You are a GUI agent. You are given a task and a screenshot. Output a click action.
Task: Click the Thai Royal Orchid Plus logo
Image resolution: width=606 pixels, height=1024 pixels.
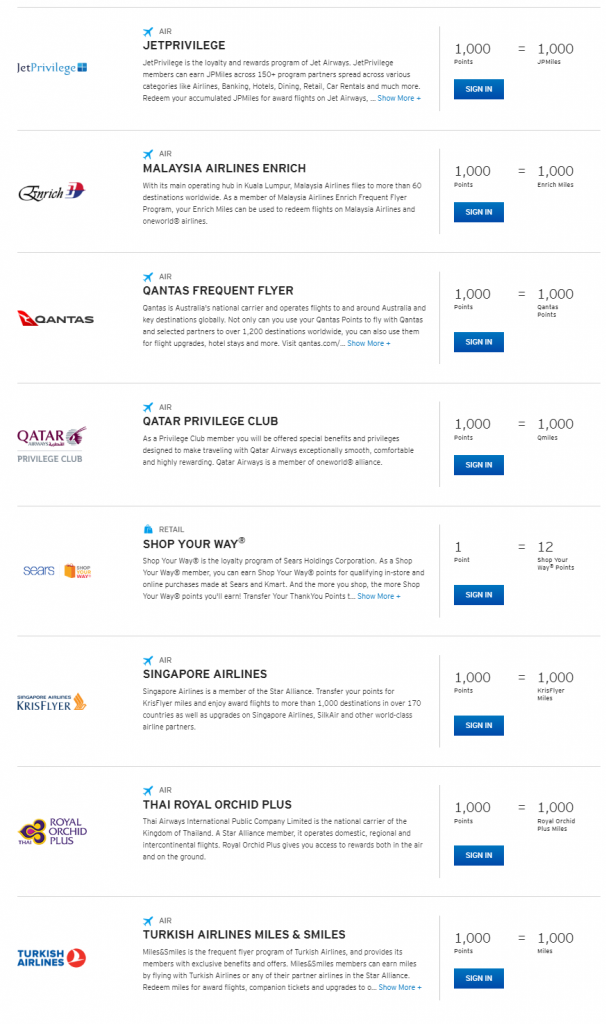[52, 831]
